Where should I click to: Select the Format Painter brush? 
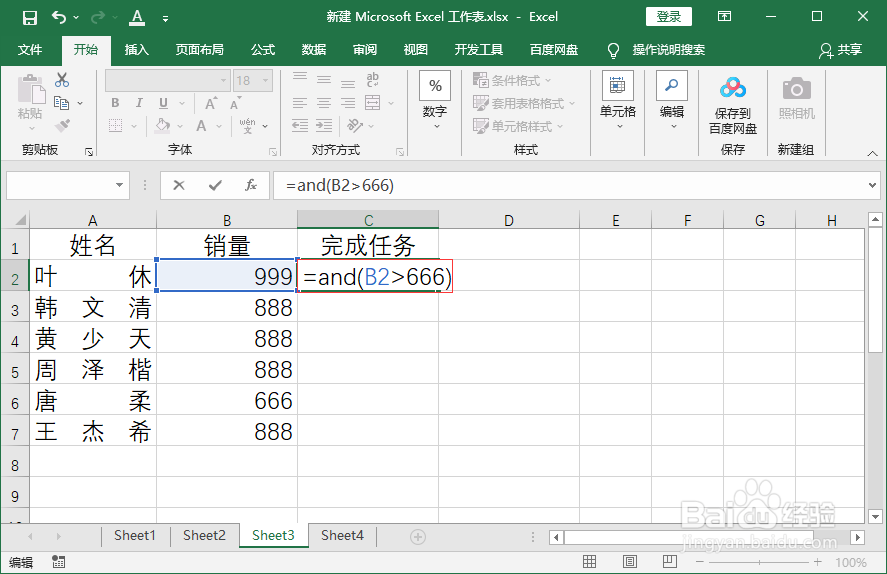pos(62,126)
